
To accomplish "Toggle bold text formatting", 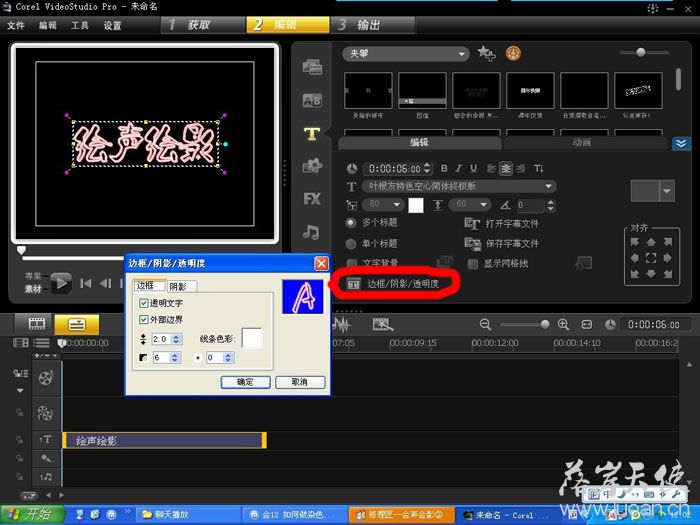I will tap(444, 168).
